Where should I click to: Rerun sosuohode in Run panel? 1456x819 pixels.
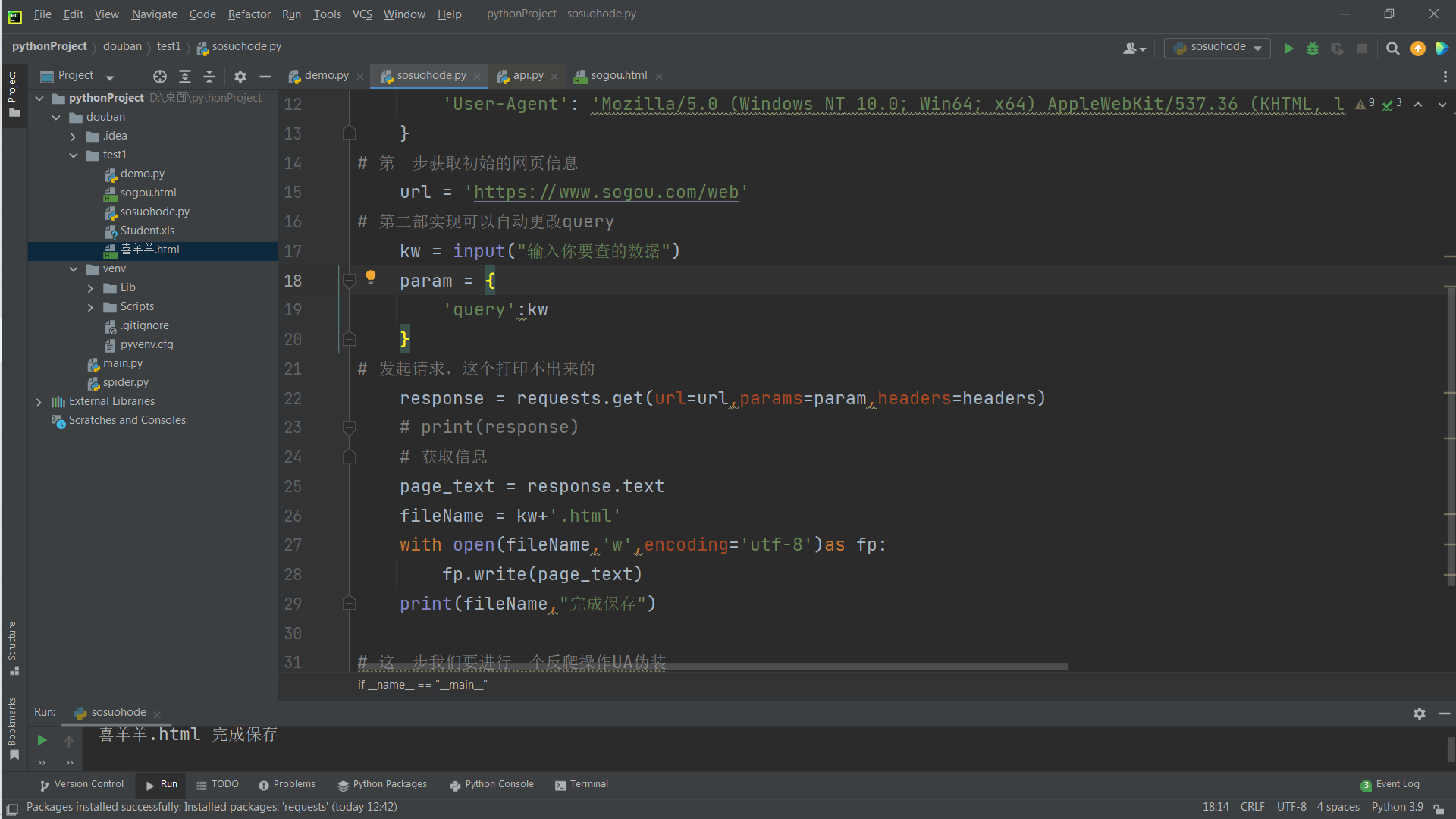[42, 740]
